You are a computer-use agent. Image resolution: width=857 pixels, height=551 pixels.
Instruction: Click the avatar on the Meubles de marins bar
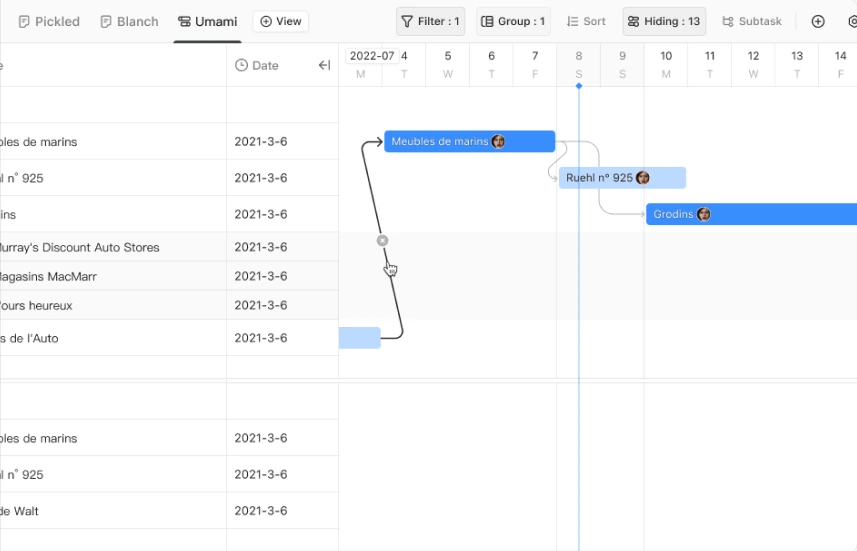(x=498, y=142)
